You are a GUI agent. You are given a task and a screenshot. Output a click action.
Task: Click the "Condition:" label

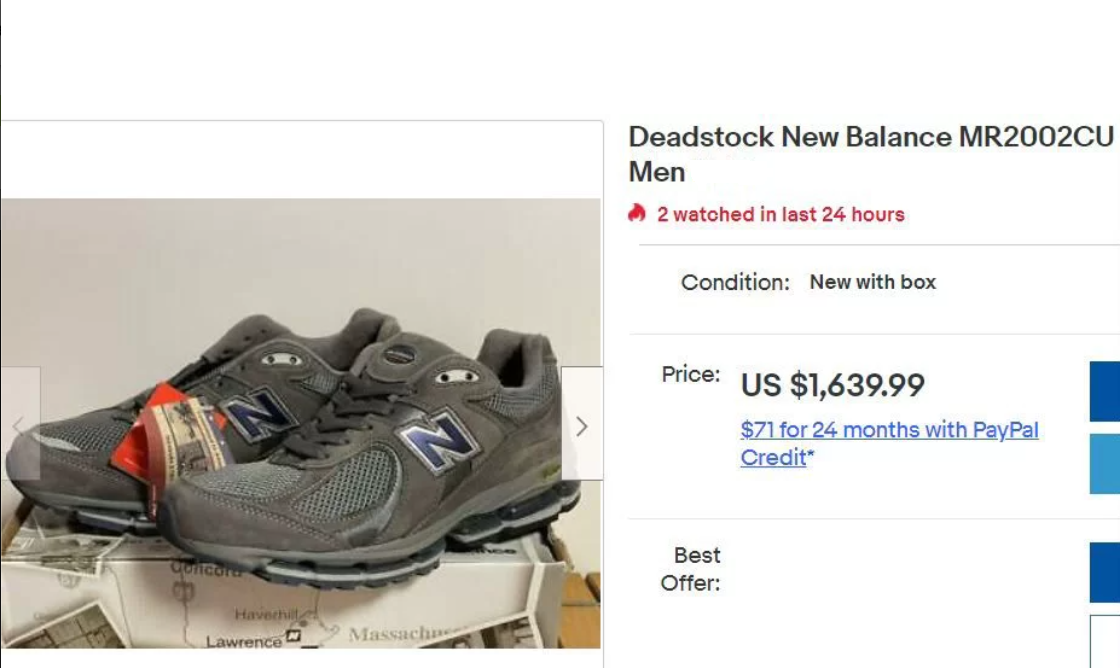tap(735, 283)
